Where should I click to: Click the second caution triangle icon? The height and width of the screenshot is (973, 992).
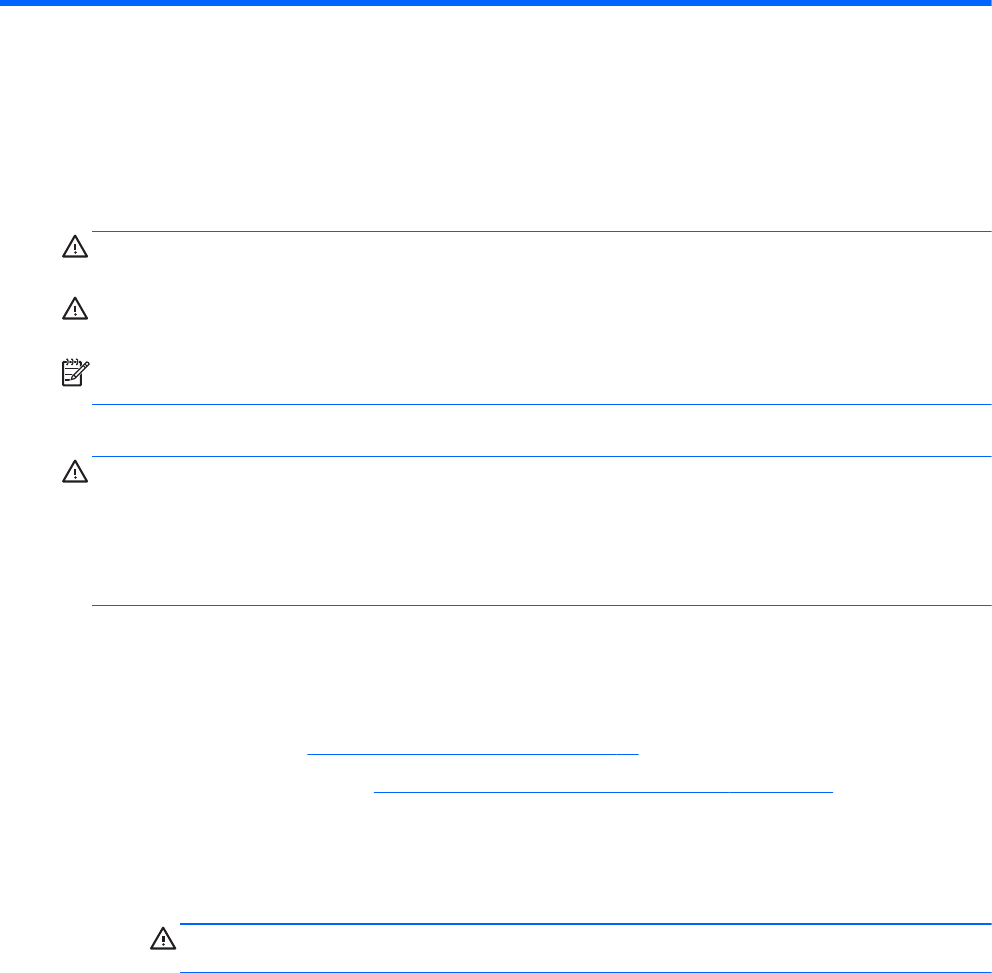click(x=76, y=312)
